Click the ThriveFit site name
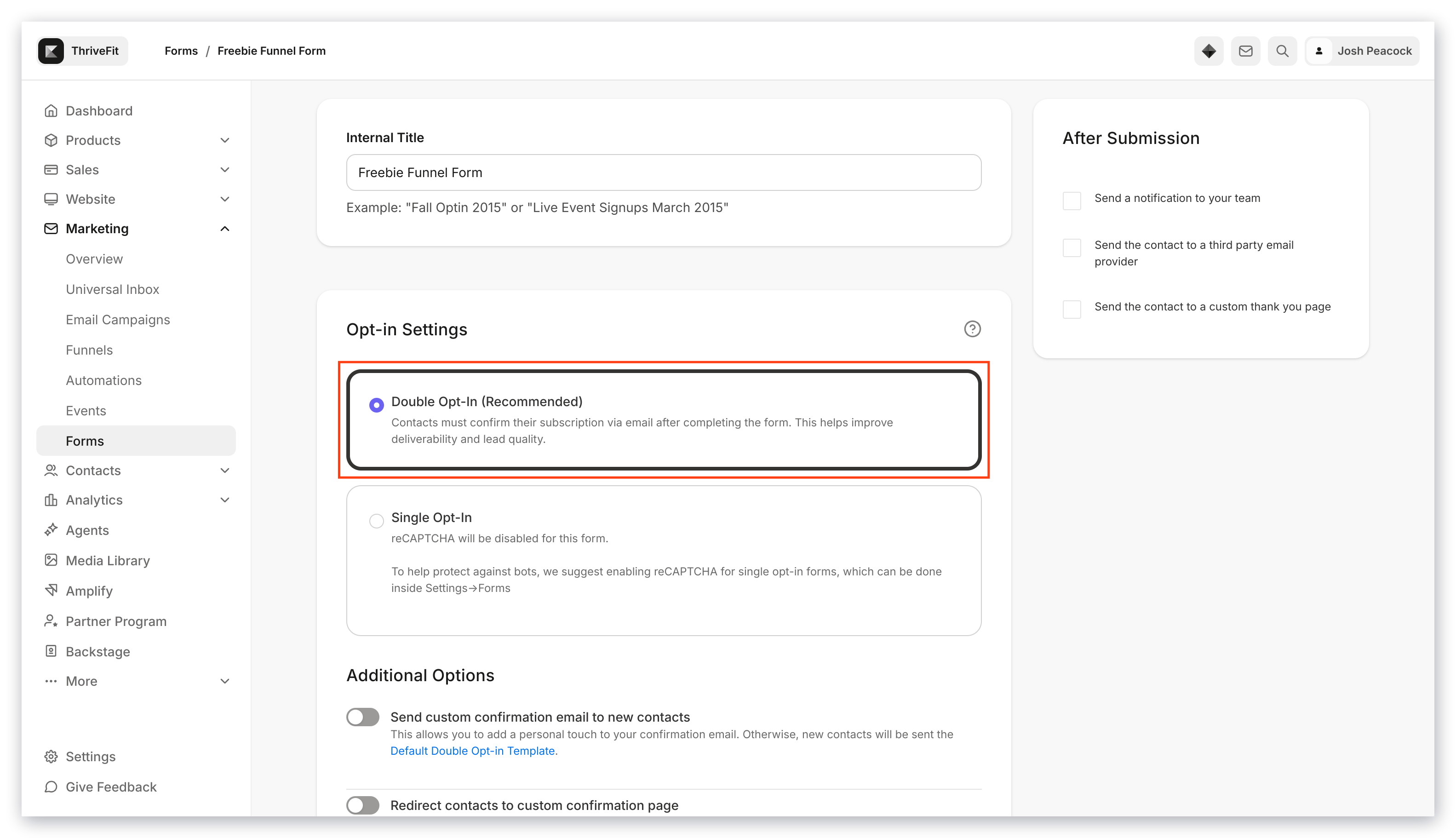Screen dimensions: 1456x838 pos(95,51)
